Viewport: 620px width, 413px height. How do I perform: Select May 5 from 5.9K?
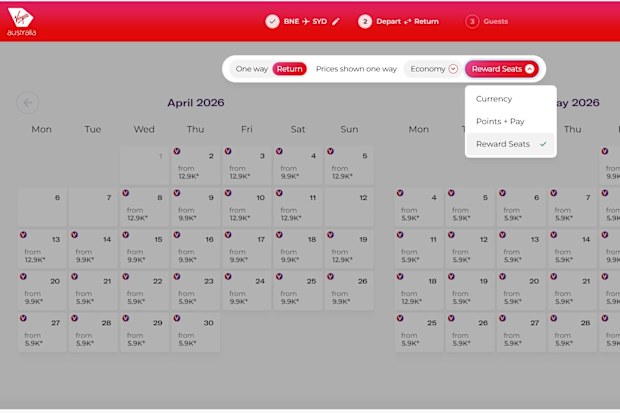tap(470, 207)
